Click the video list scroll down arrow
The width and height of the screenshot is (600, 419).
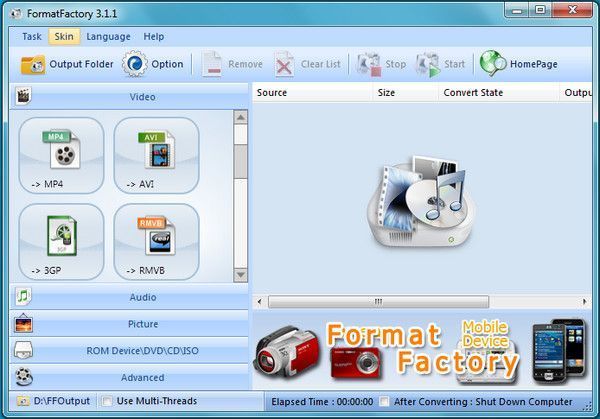point(240,275)
